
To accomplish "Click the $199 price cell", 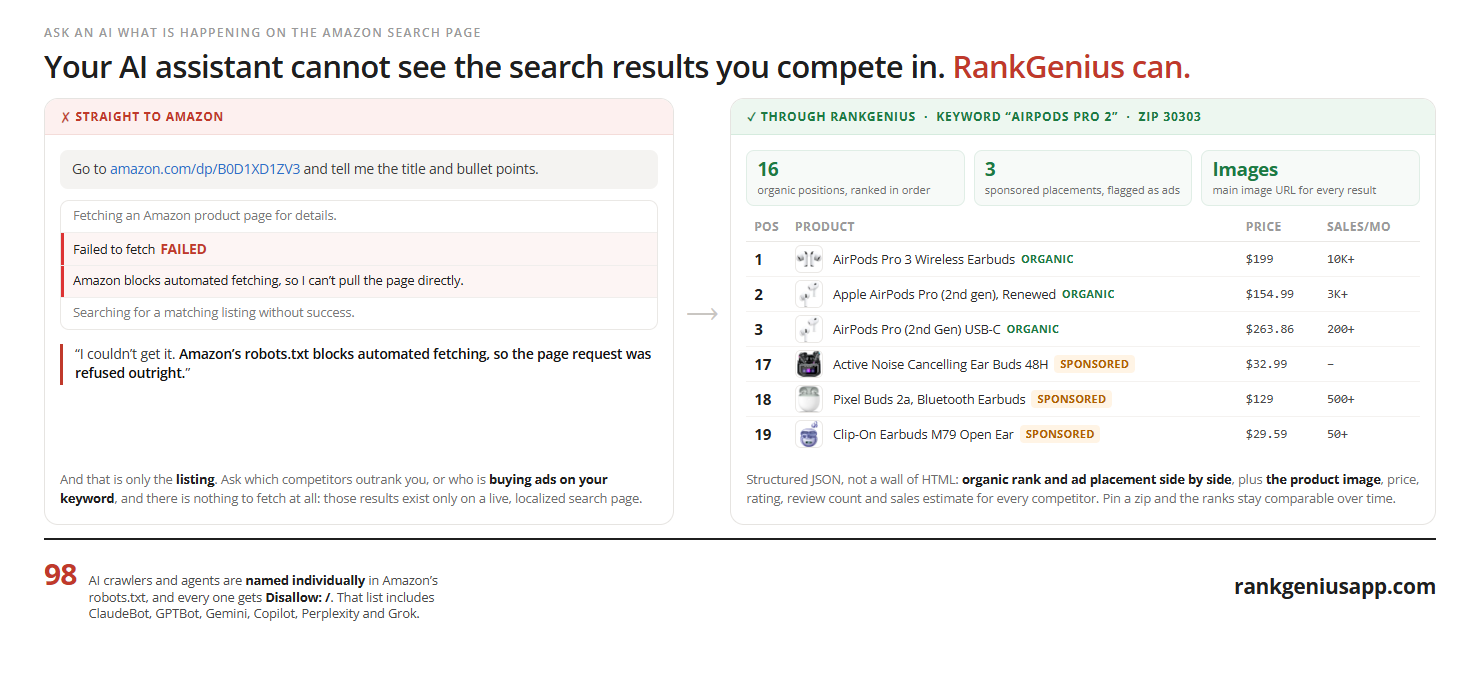I will 1259,259.
